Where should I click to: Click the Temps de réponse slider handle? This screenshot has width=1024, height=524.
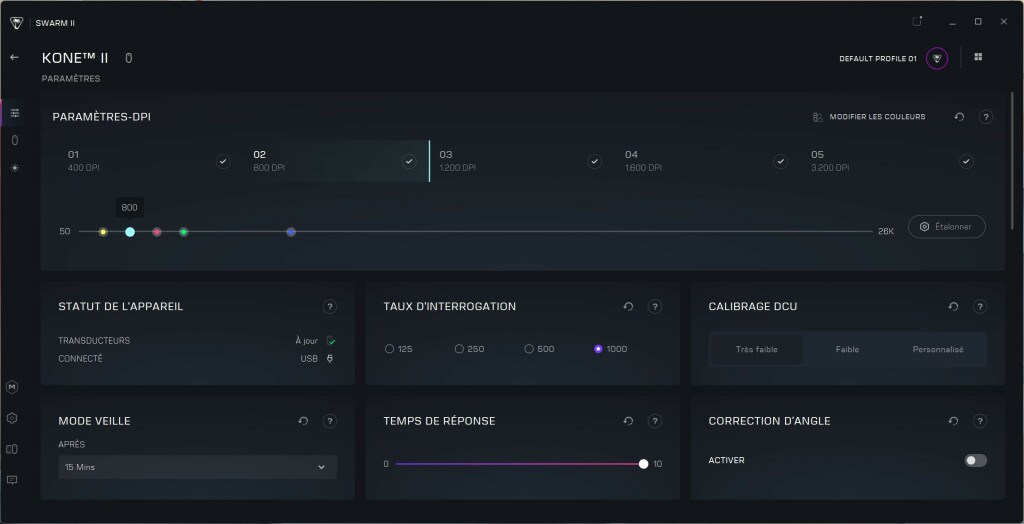(643, 464)
